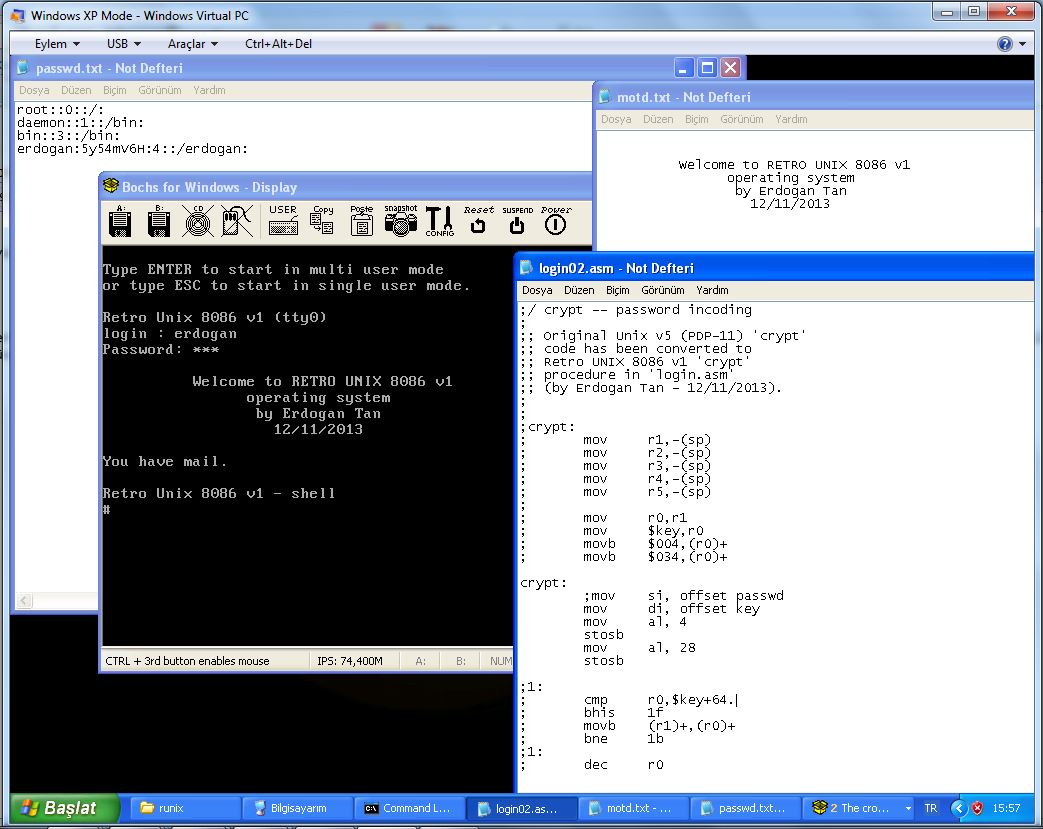The width and height of the screenshot is (1043, 829).
Task: Click the Bochs USER keyboard button
Action: [283, 221]
